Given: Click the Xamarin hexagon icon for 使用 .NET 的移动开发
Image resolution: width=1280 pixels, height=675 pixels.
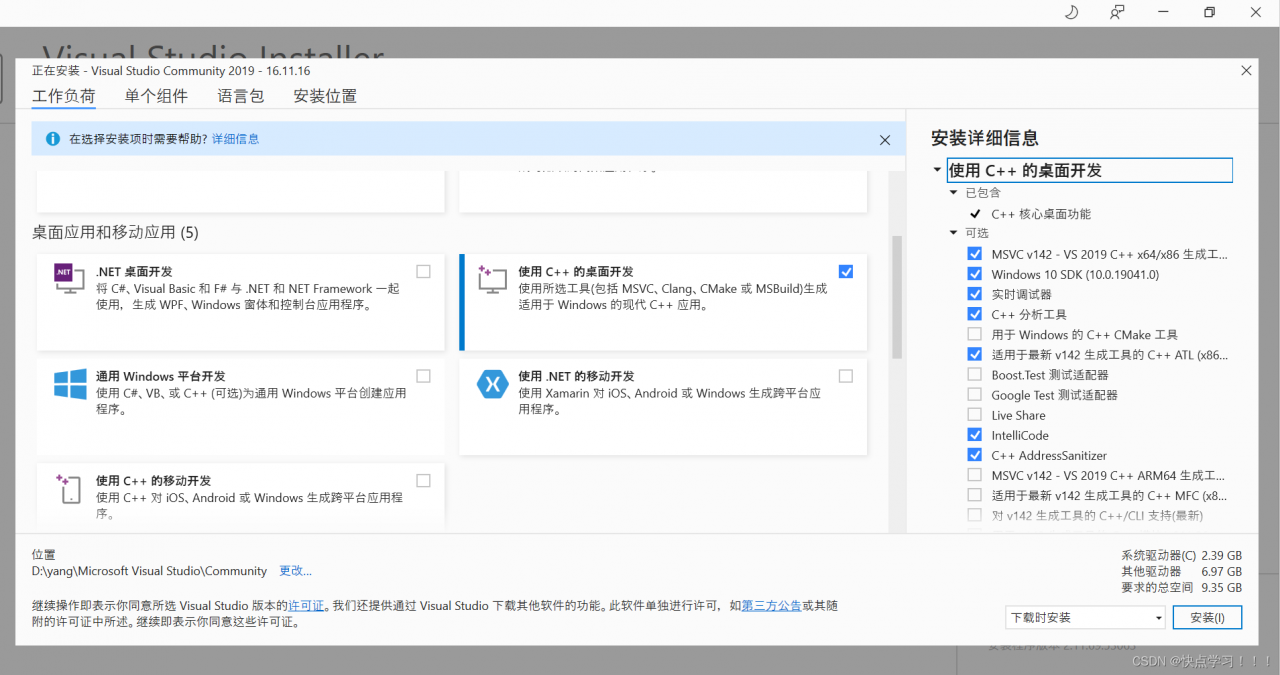Looking at the screenshot, I should [493, 384].
